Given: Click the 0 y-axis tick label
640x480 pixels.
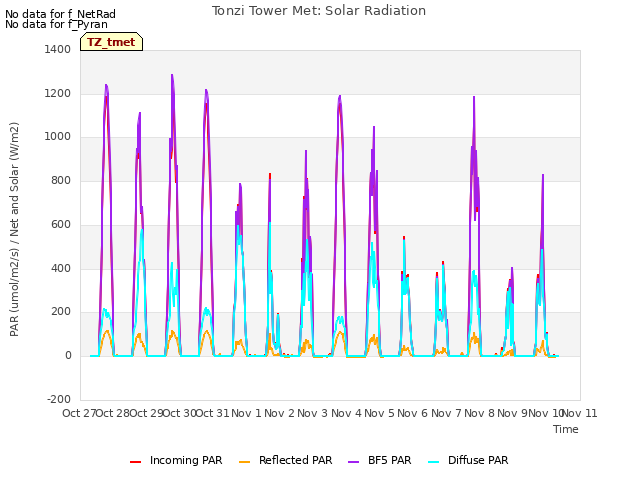Looking at the screenshot, I should [68, 356].
